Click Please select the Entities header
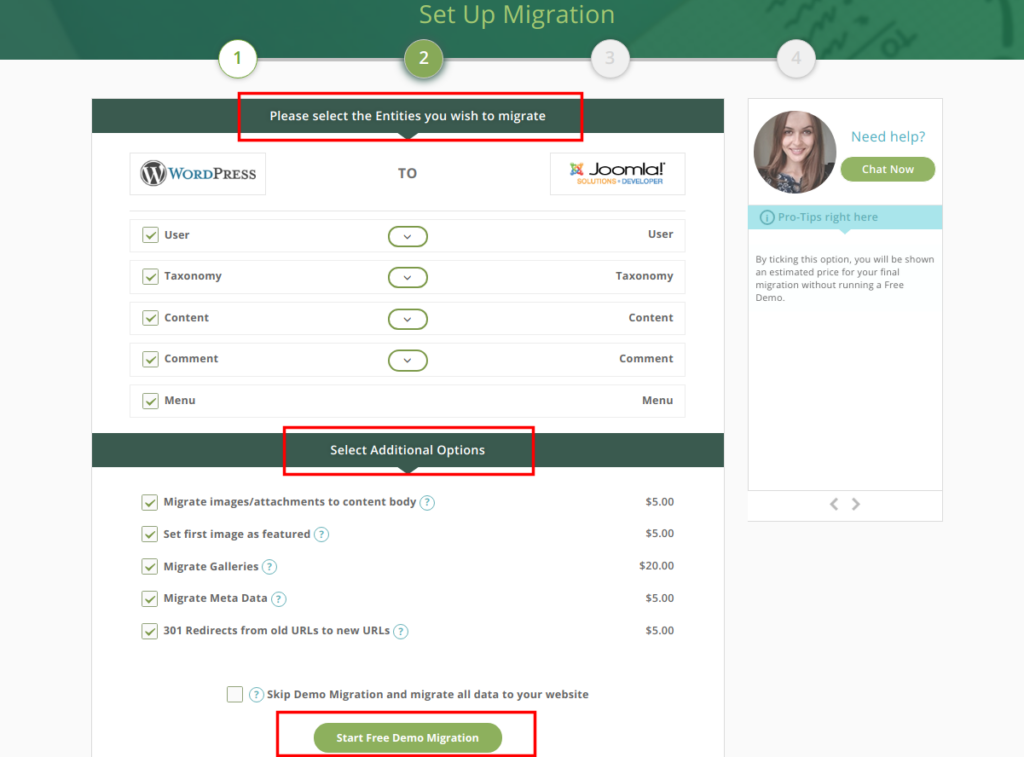Image resolution: width=1024 pixels, height=757 pixels. (408, 116)
